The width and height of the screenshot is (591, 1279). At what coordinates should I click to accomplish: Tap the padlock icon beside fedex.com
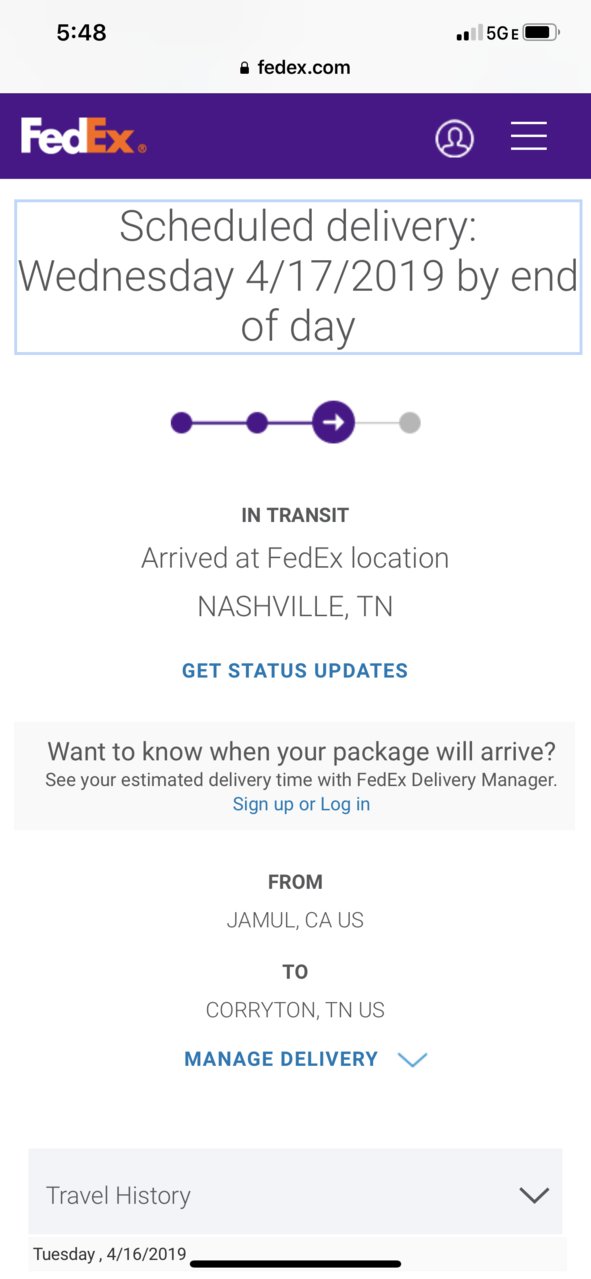(x=244, y=69)
